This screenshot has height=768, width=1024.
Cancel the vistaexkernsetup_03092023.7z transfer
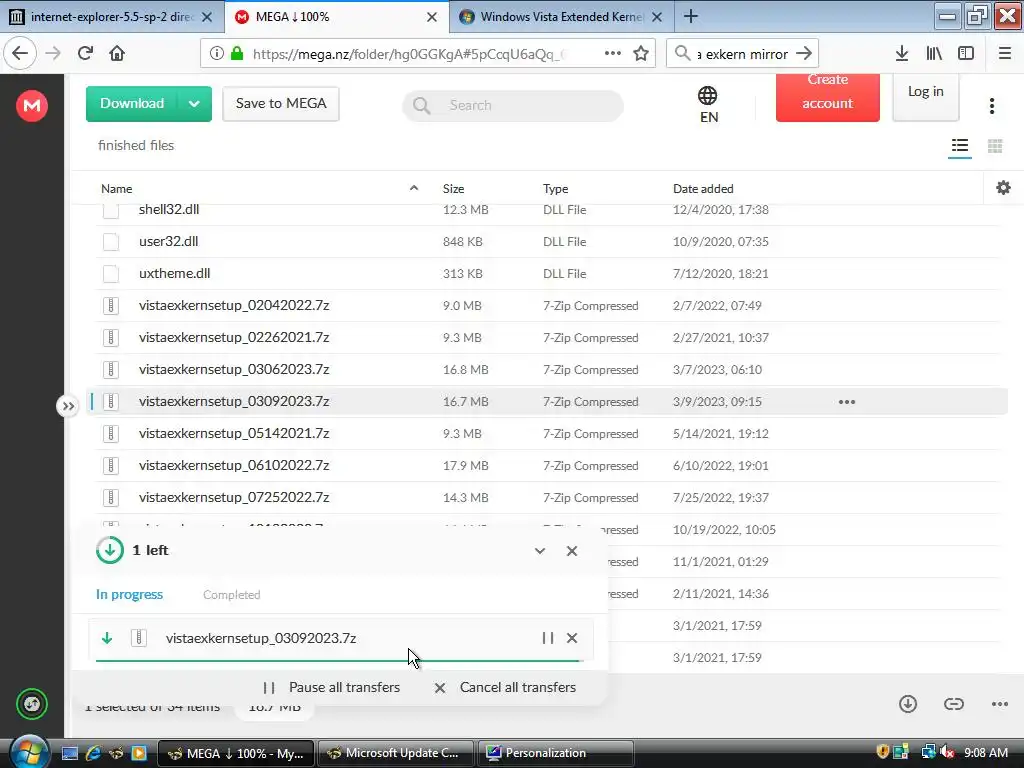[x=571, y=638]
